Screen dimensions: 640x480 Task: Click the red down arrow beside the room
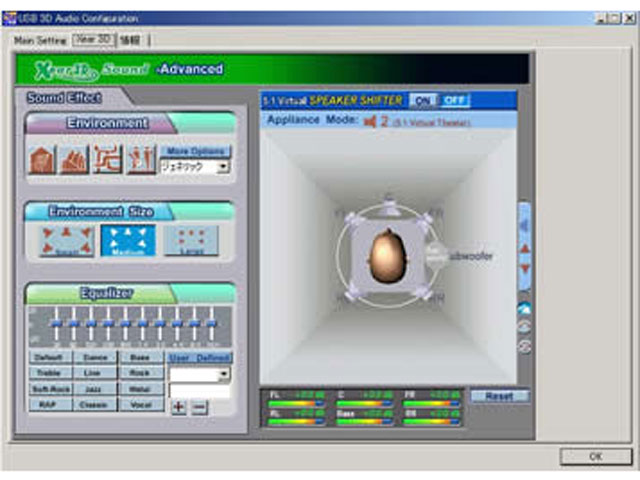[525, 269]
